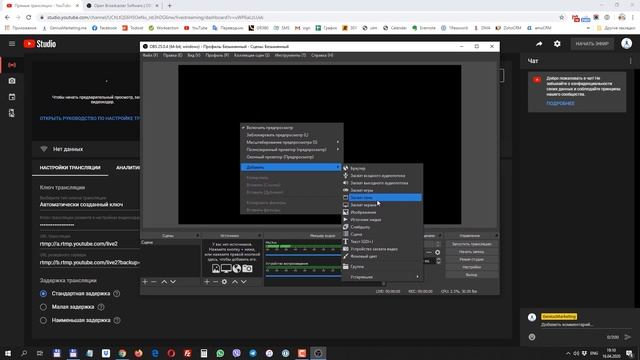The height and width of the screenshot is (360, 640).
Task: Switch to the НАСТРОЙКИ ТРАНСЛЯЦИИ tab
Action: (x=70, y=168)
